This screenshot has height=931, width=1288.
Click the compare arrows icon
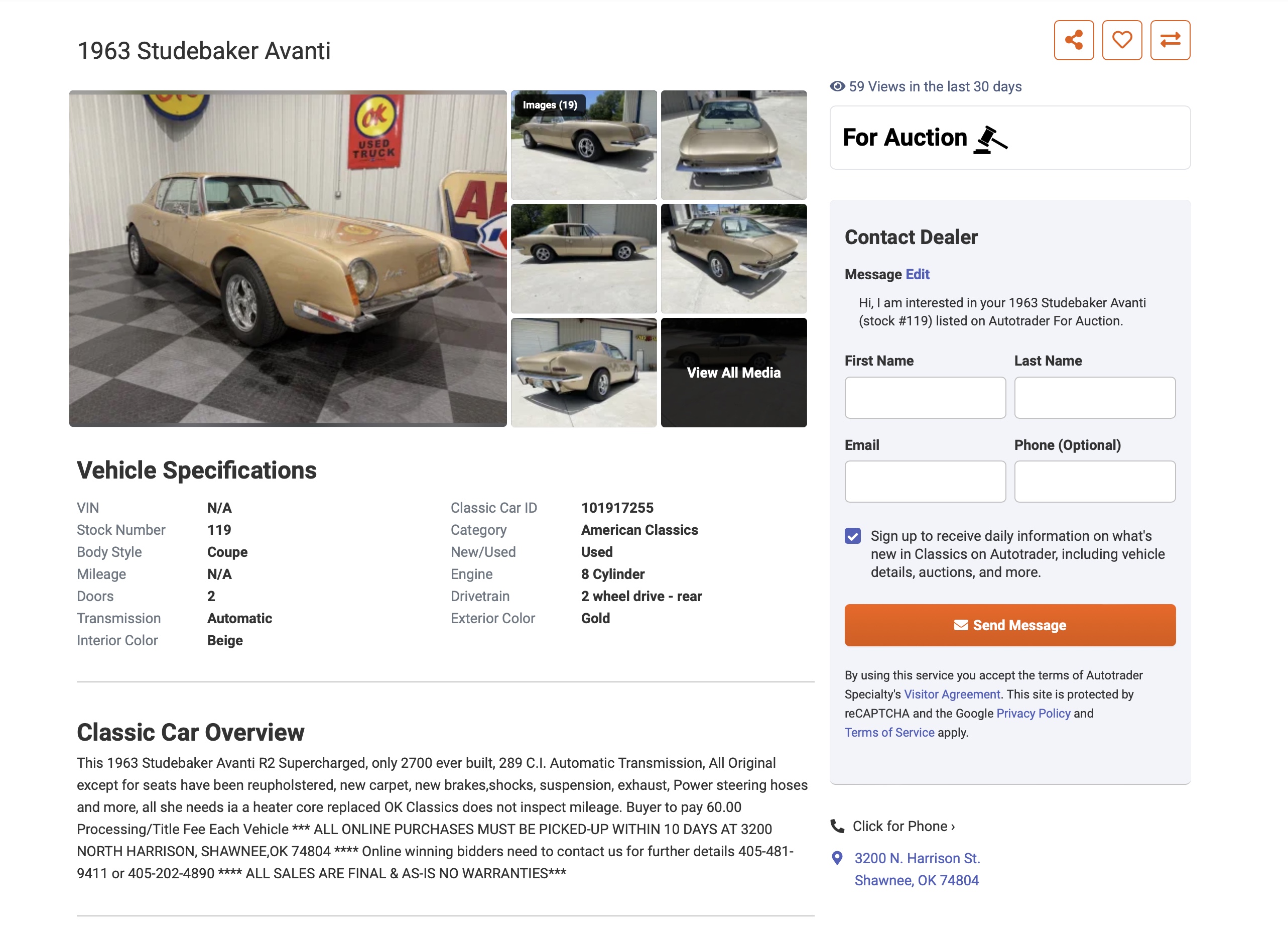1170,40
